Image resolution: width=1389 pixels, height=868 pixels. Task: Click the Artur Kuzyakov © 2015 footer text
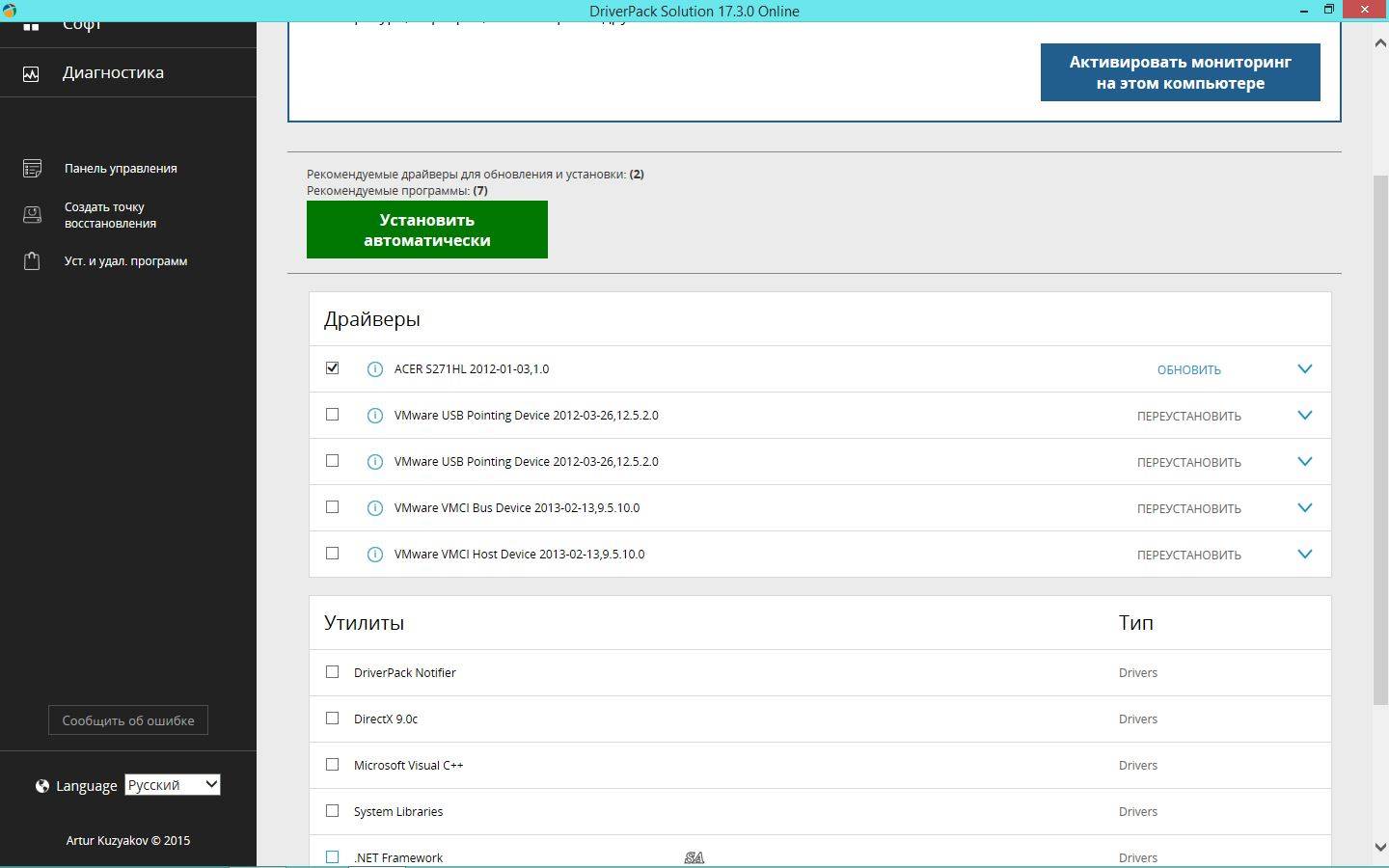click(x=128, y=841)
